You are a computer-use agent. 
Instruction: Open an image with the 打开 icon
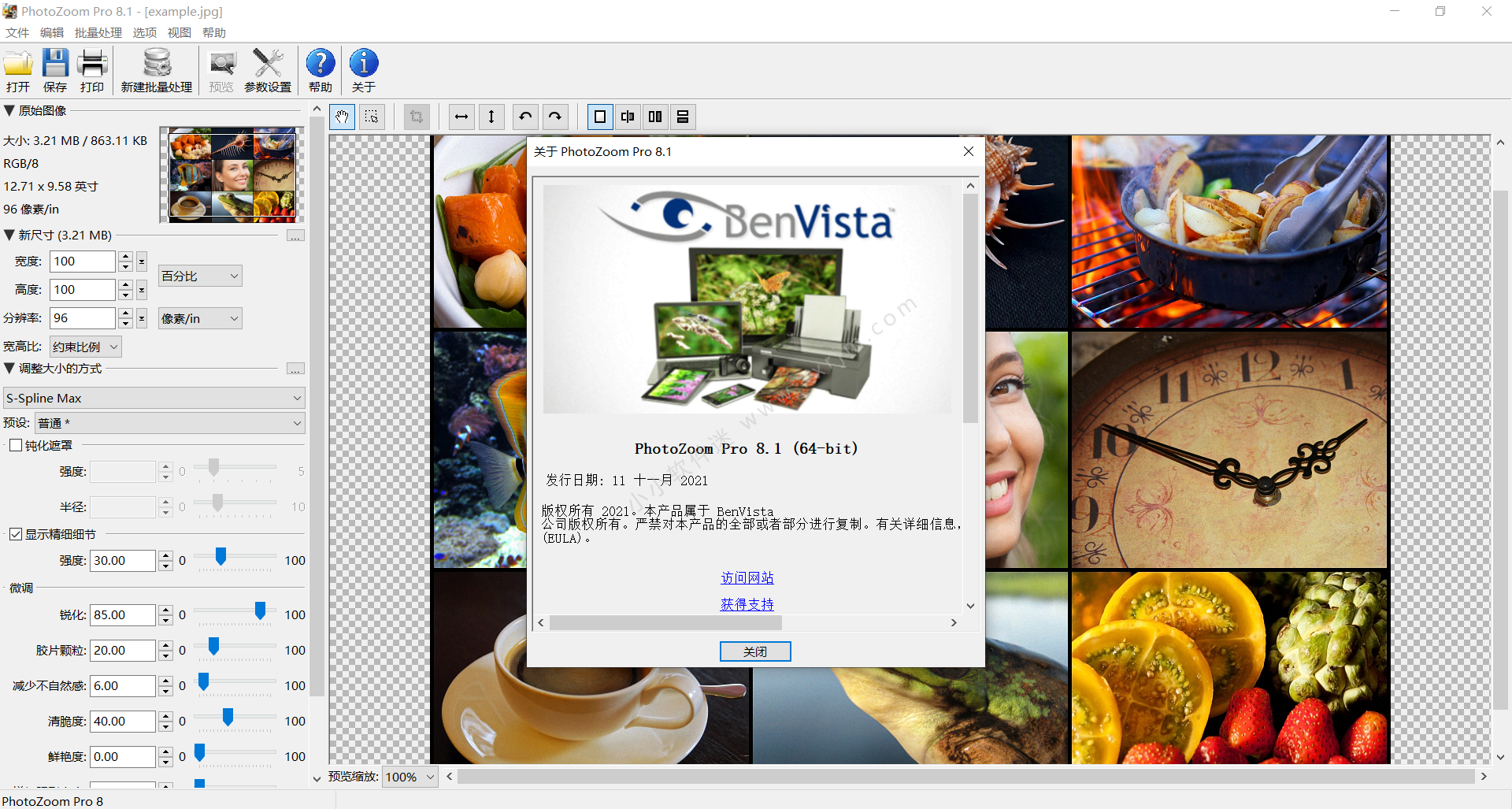click(18, 71)
